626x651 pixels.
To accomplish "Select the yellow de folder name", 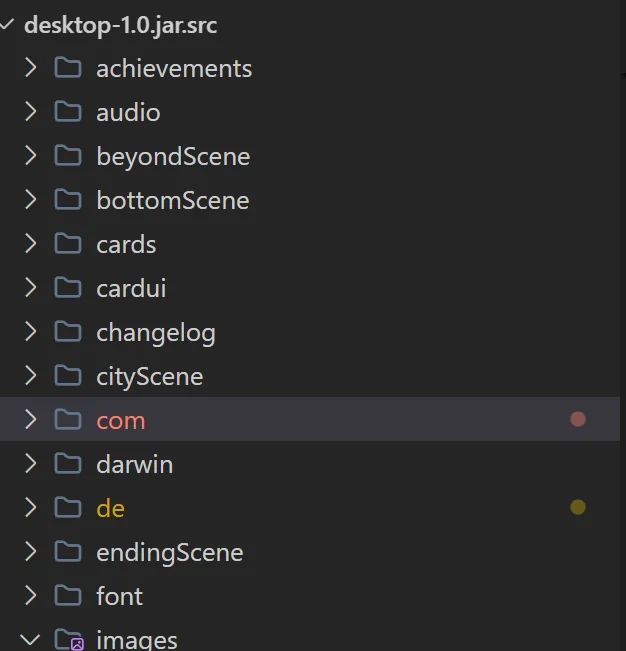I will coord(110,509).
